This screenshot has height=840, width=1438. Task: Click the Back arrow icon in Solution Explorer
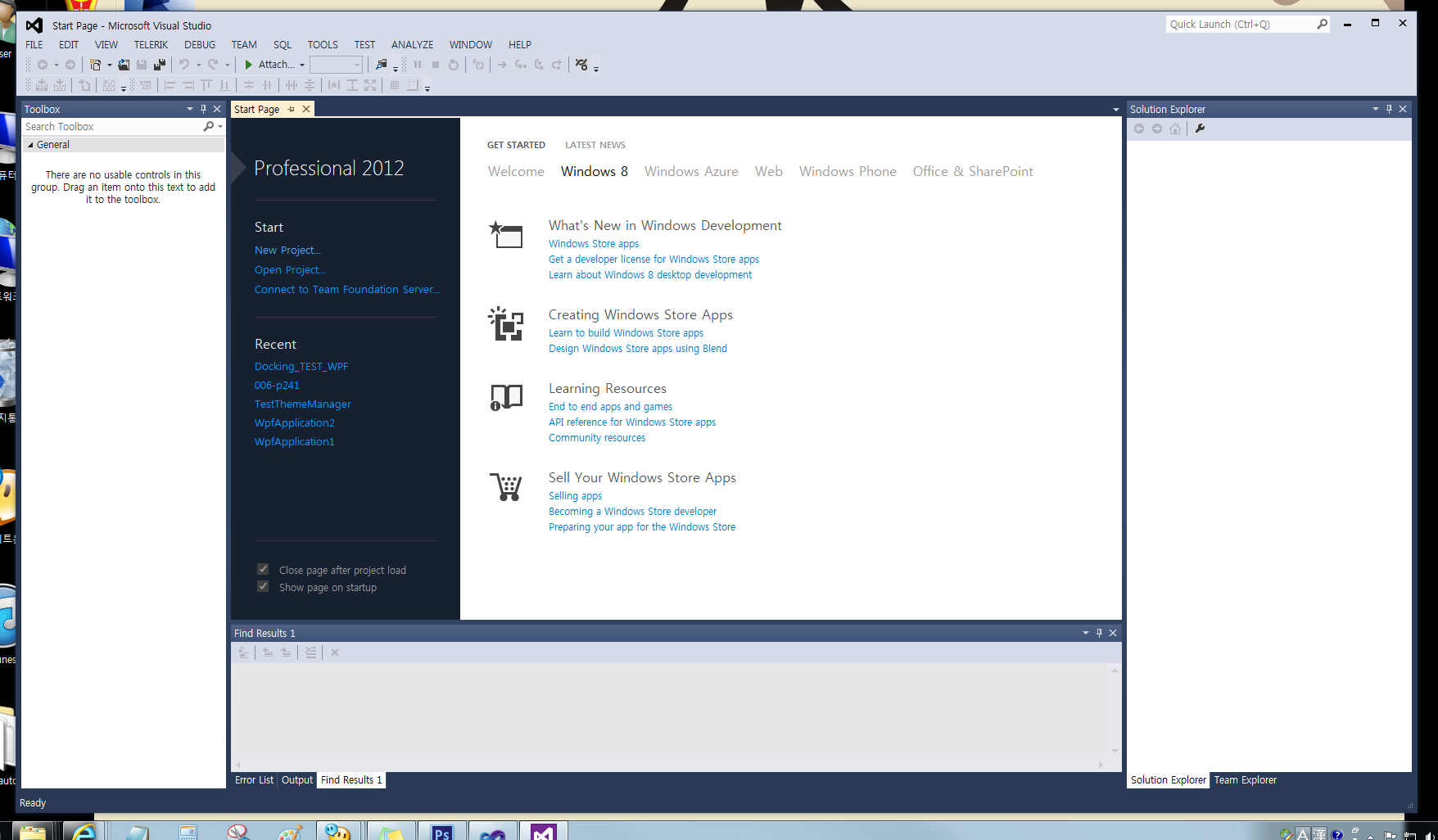1139,129
